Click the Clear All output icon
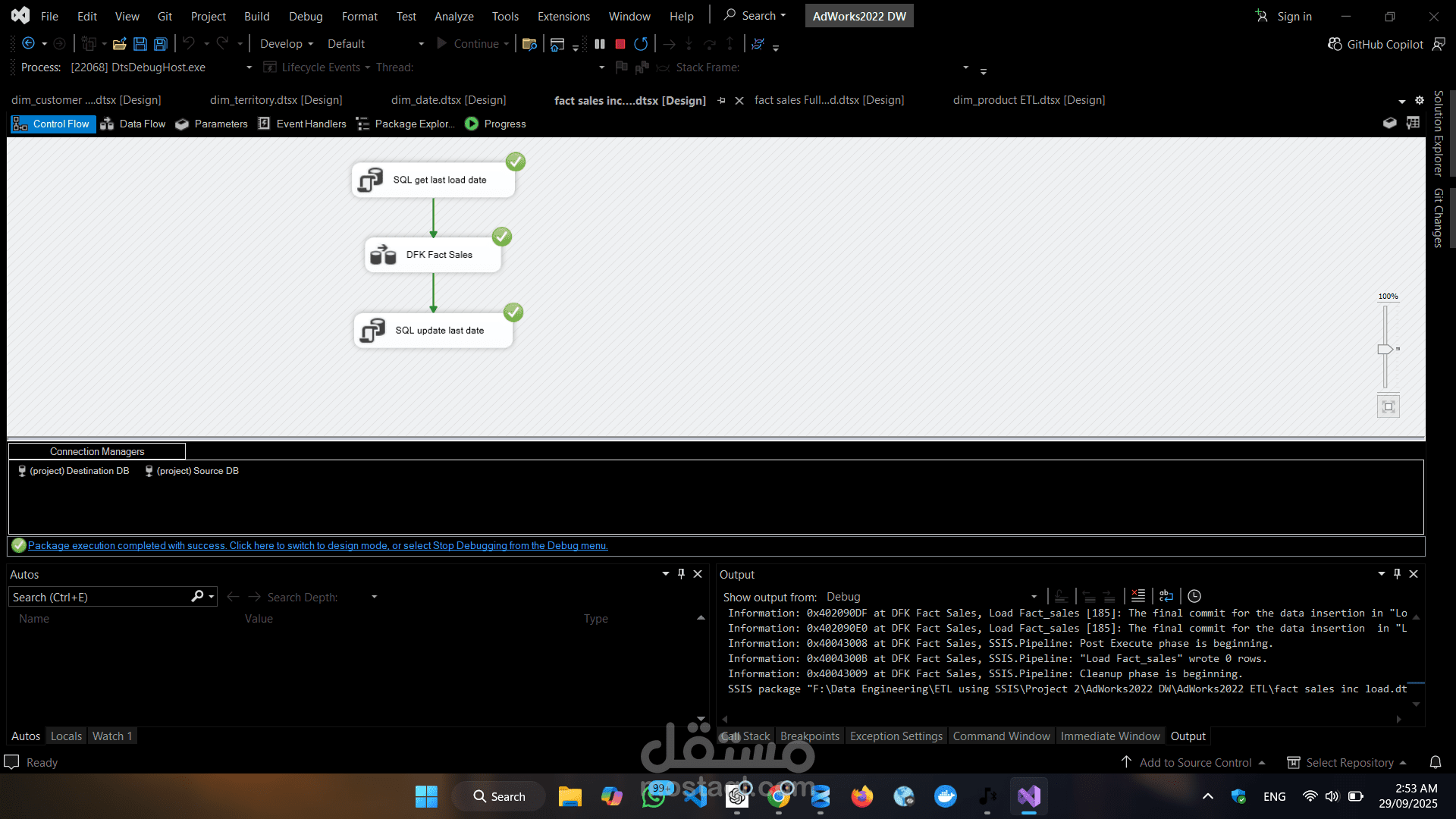Screen dimensions: 1456x819 coord(1138,596)
